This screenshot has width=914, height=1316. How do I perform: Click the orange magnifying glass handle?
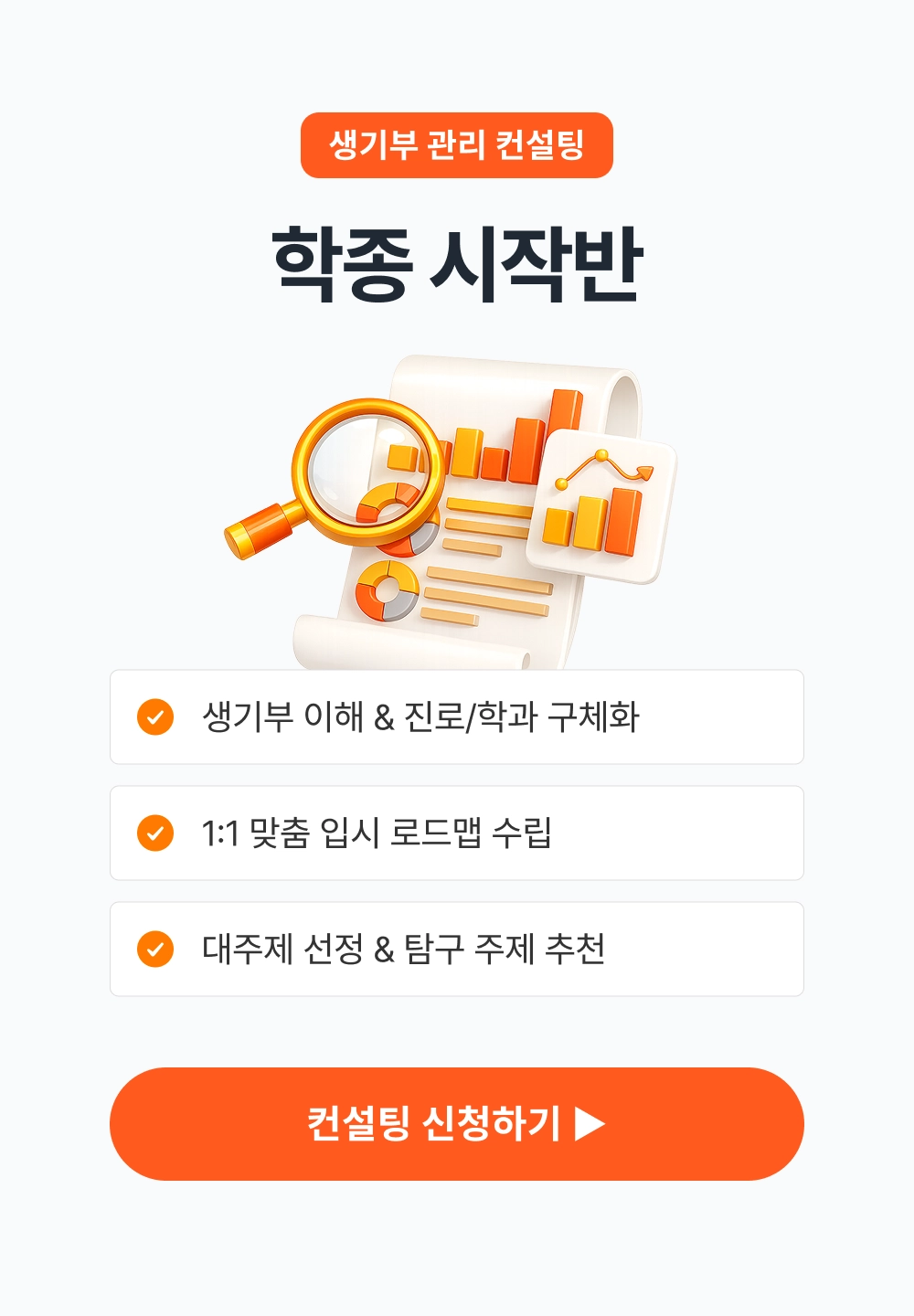260,529
